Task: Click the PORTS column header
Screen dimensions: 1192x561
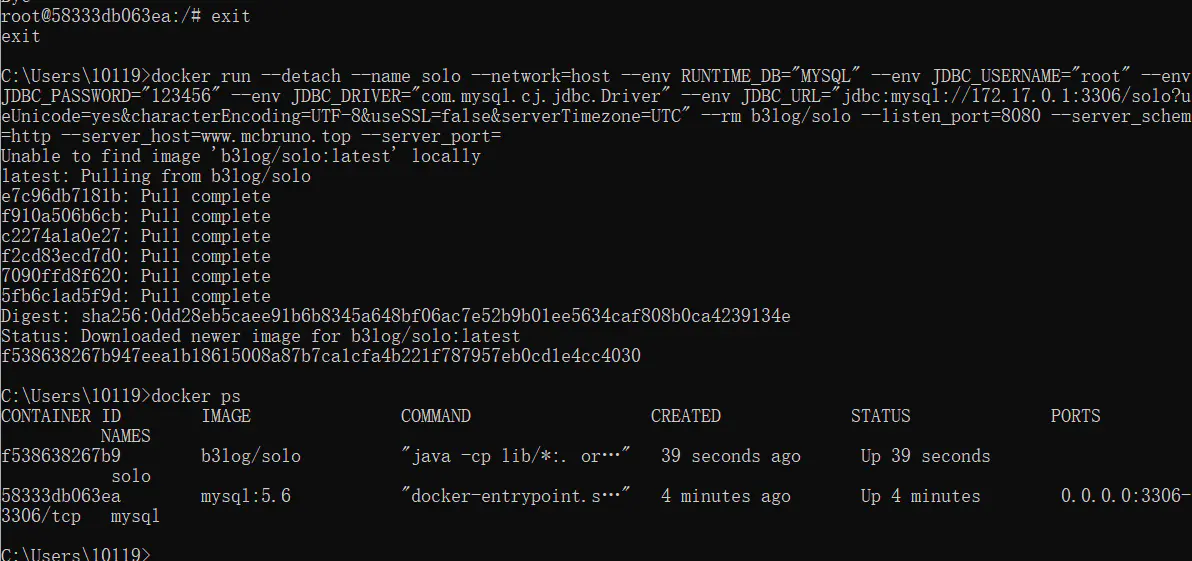Action: pyautogui.click(x=1076, y=416)
